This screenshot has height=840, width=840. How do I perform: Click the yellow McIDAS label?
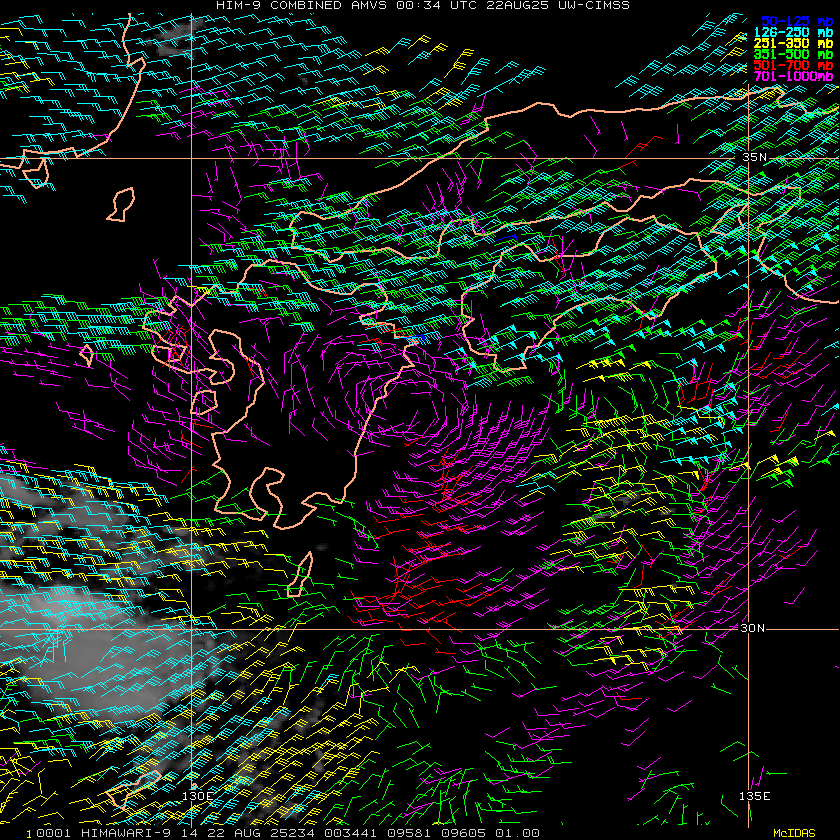[794, 833]
